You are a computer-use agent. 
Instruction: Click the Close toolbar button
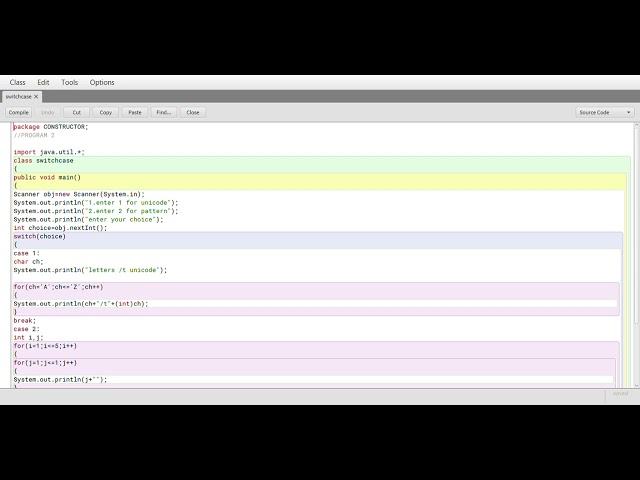193,112
